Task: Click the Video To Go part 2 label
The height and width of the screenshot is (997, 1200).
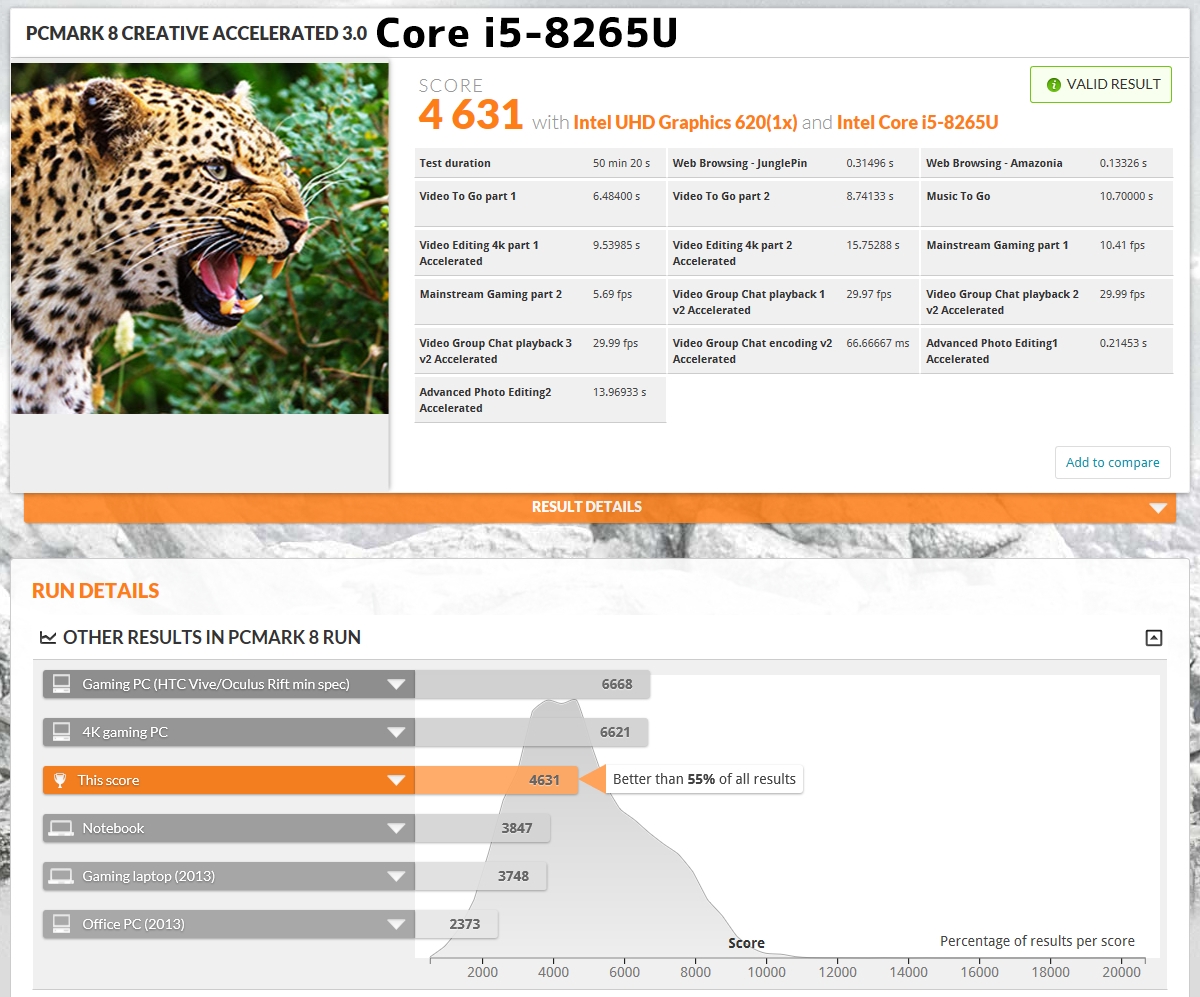Action: click(x=721, y=196)
